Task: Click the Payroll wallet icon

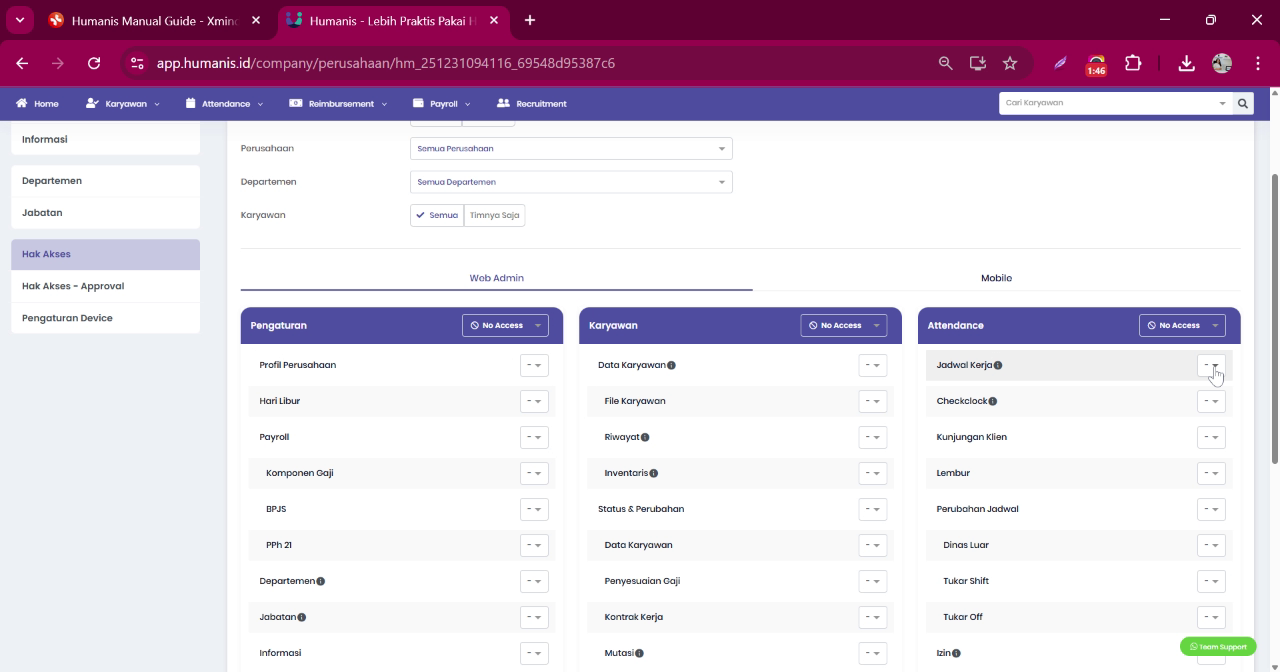Action: pos(419,103)
